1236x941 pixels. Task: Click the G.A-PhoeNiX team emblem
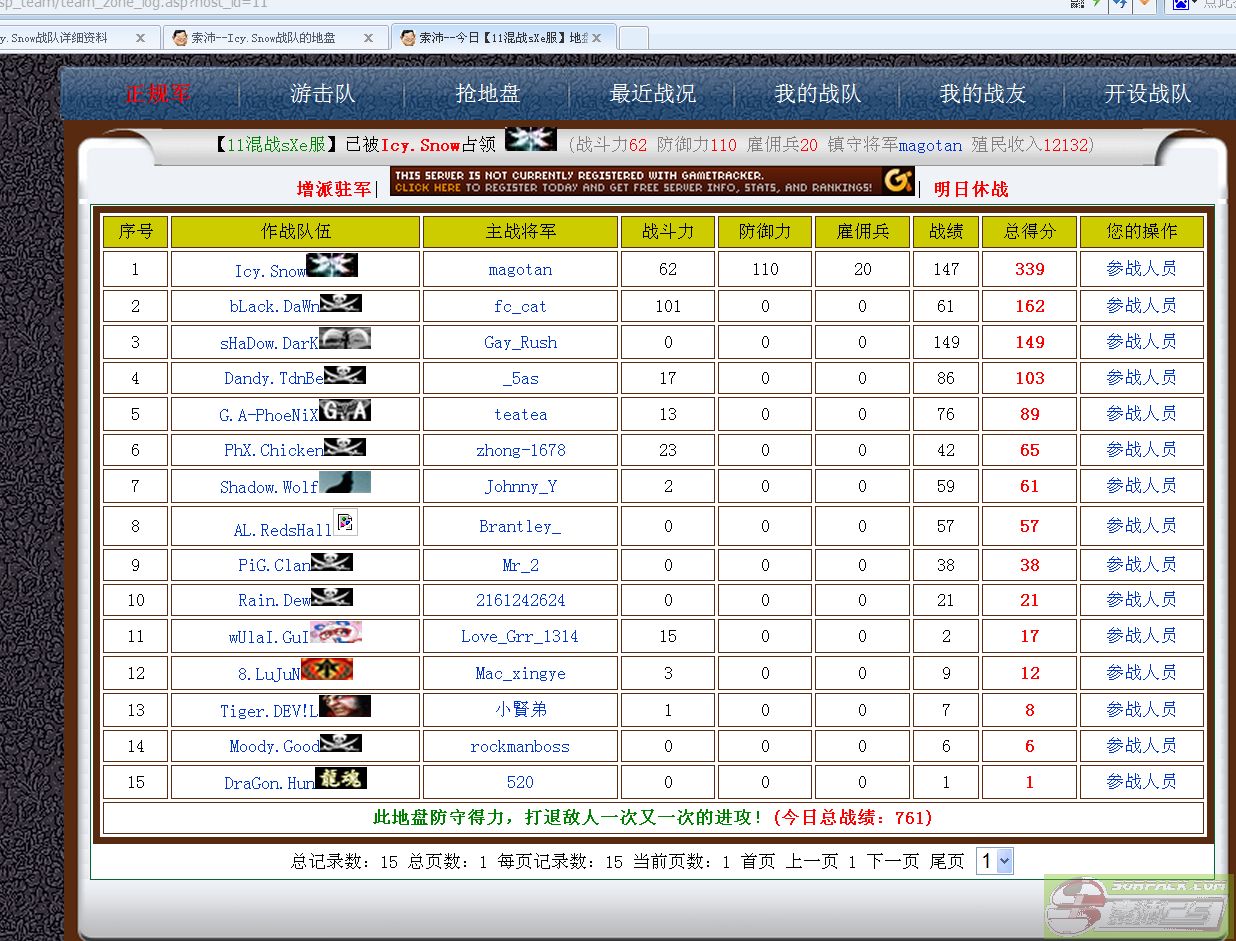tap(345, 410)
